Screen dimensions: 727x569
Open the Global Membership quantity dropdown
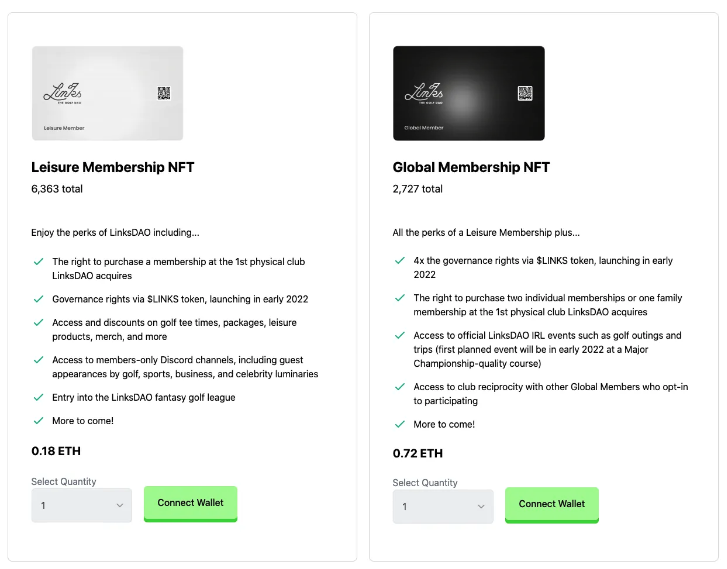pyautogui.click(x=442, y=507)
